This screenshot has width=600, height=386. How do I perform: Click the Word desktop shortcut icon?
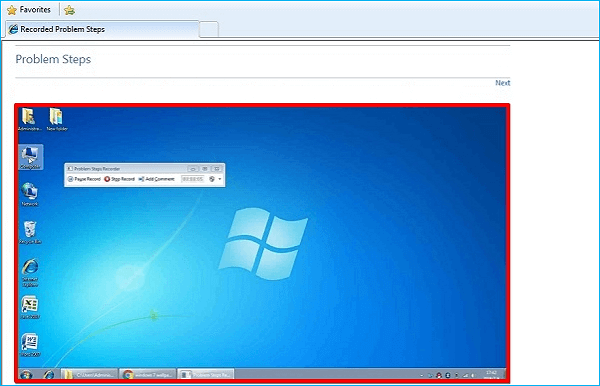(30, 345)
